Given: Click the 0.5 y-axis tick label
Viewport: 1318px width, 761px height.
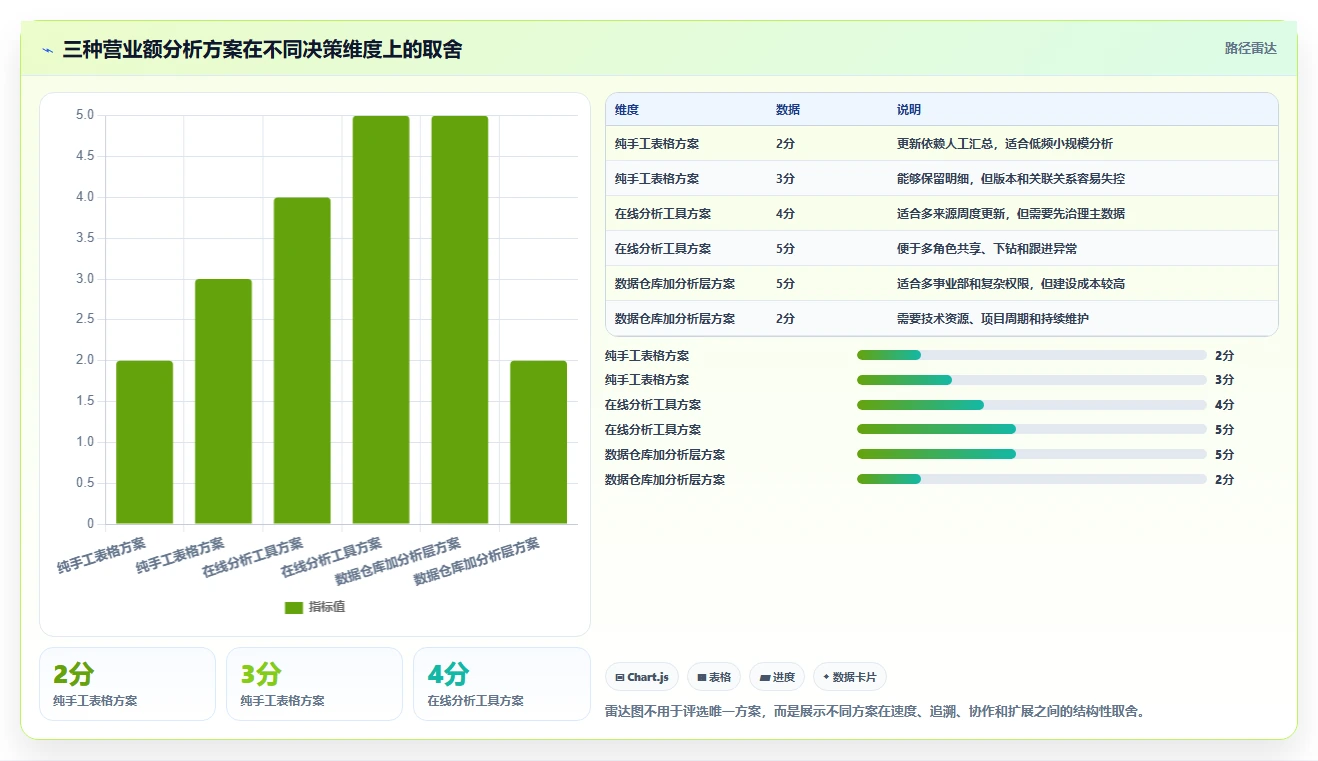Looking at the screenshot, I should click(85, 483).
